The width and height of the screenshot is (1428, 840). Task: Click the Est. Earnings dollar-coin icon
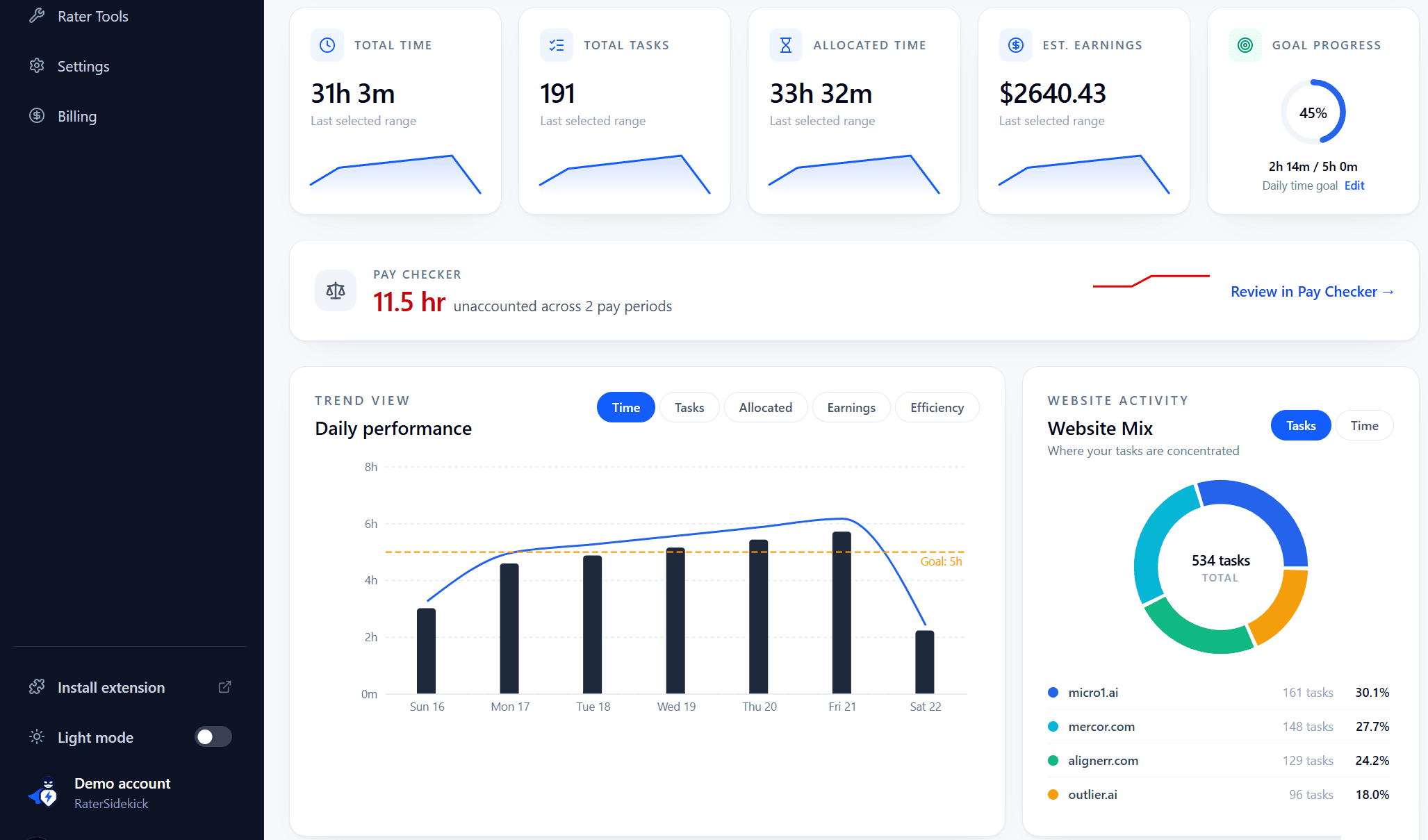(x=1015, y=45)
